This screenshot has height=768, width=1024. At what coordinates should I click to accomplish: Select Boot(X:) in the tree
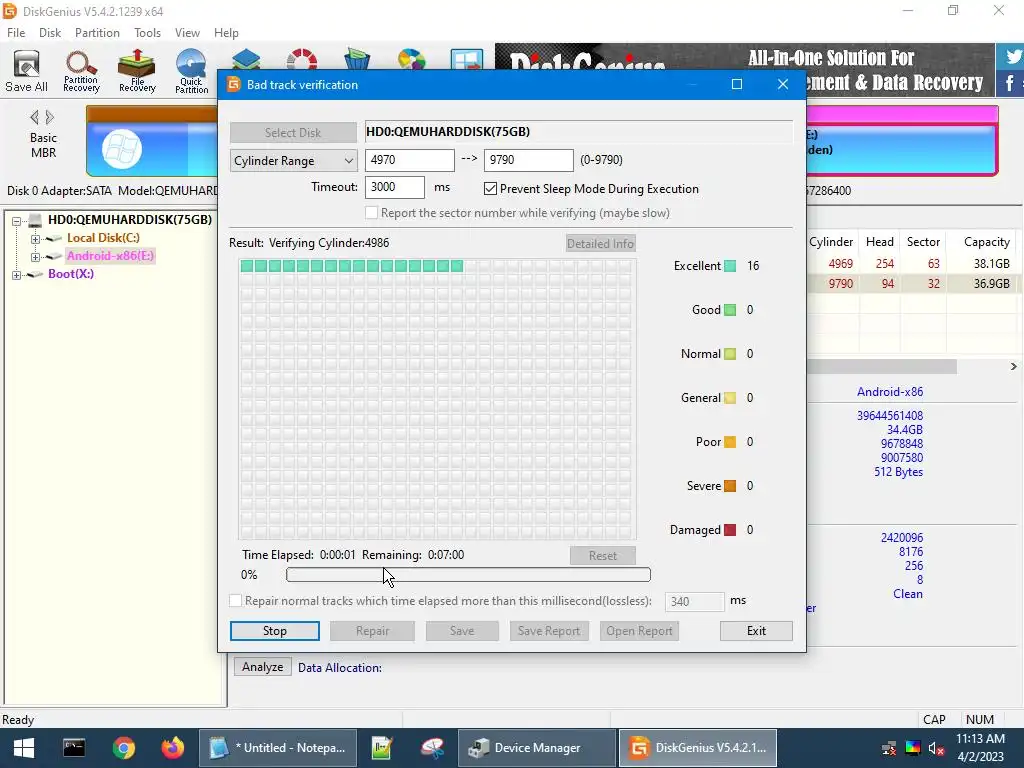click(71, 274)
